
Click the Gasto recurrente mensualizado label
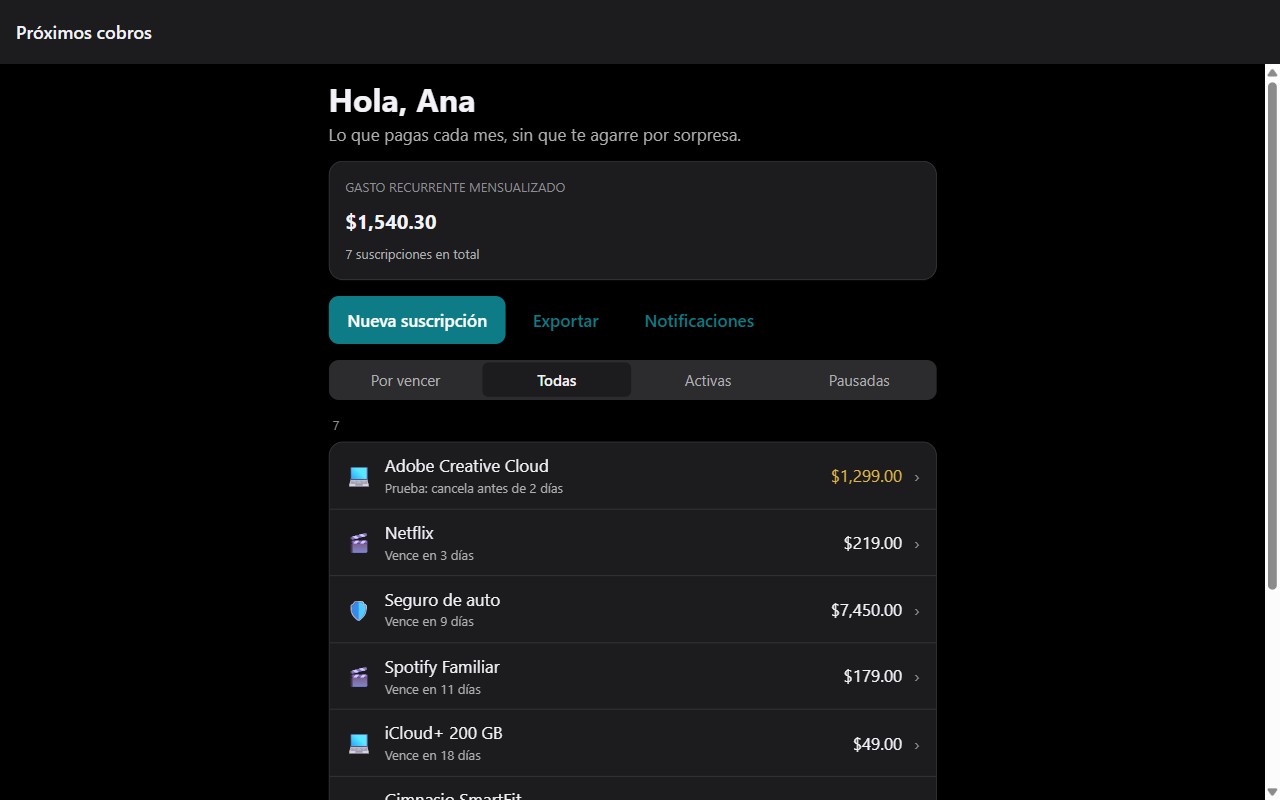[455, 188]
